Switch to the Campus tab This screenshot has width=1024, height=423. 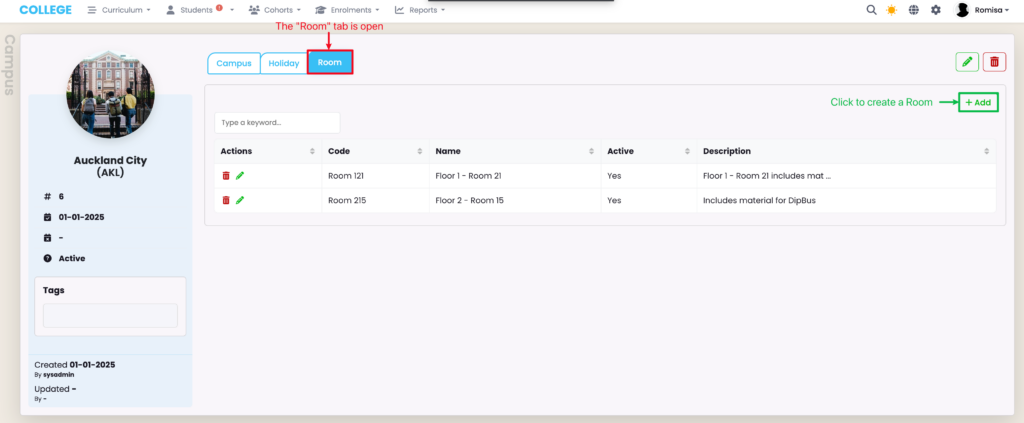point(234,63)
